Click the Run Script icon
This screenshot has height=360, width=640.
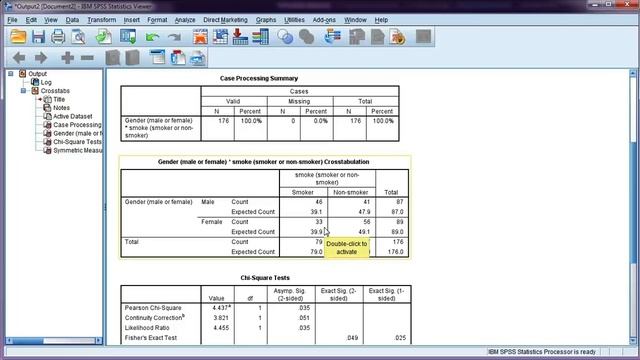(398, 37)
